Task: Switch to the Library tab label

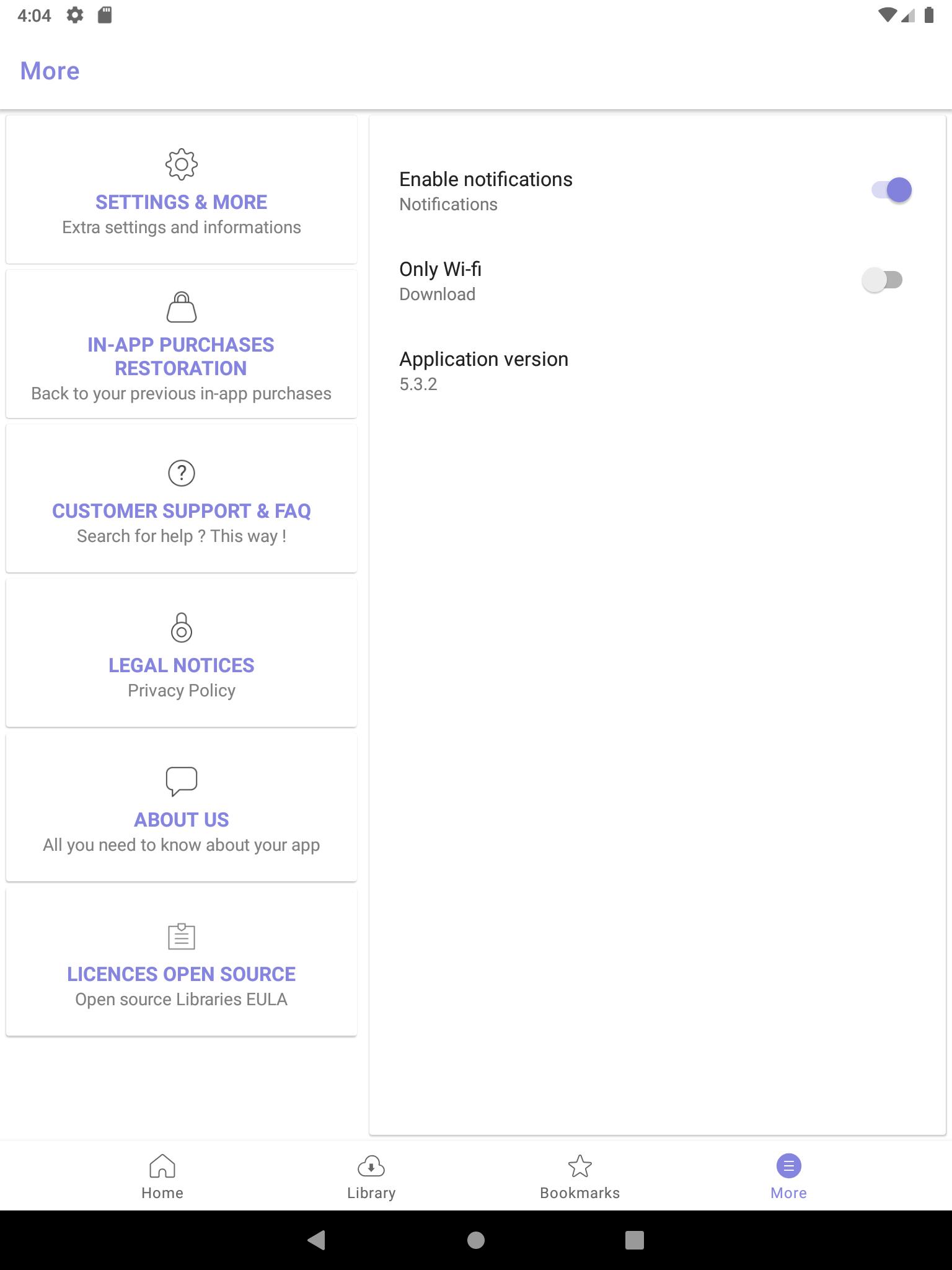Action: [371, 1194]
